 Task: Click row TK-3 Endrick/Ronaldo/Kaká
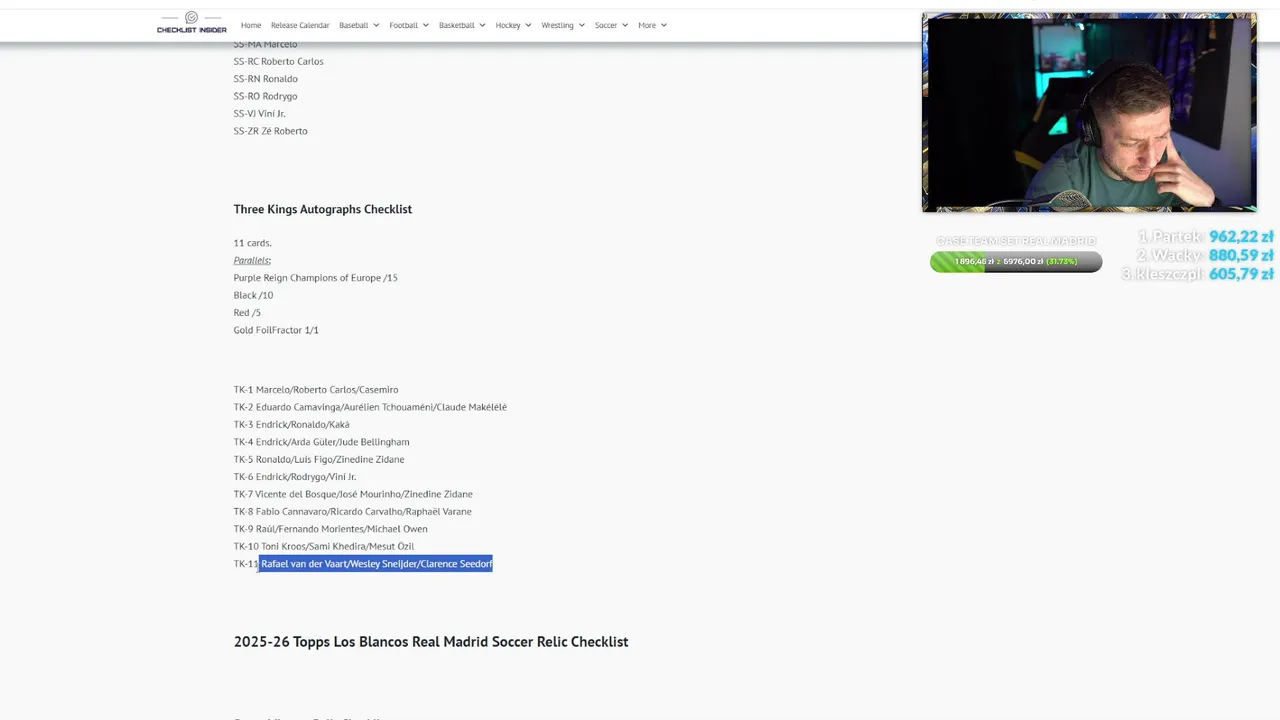click(x=292, y=425)
